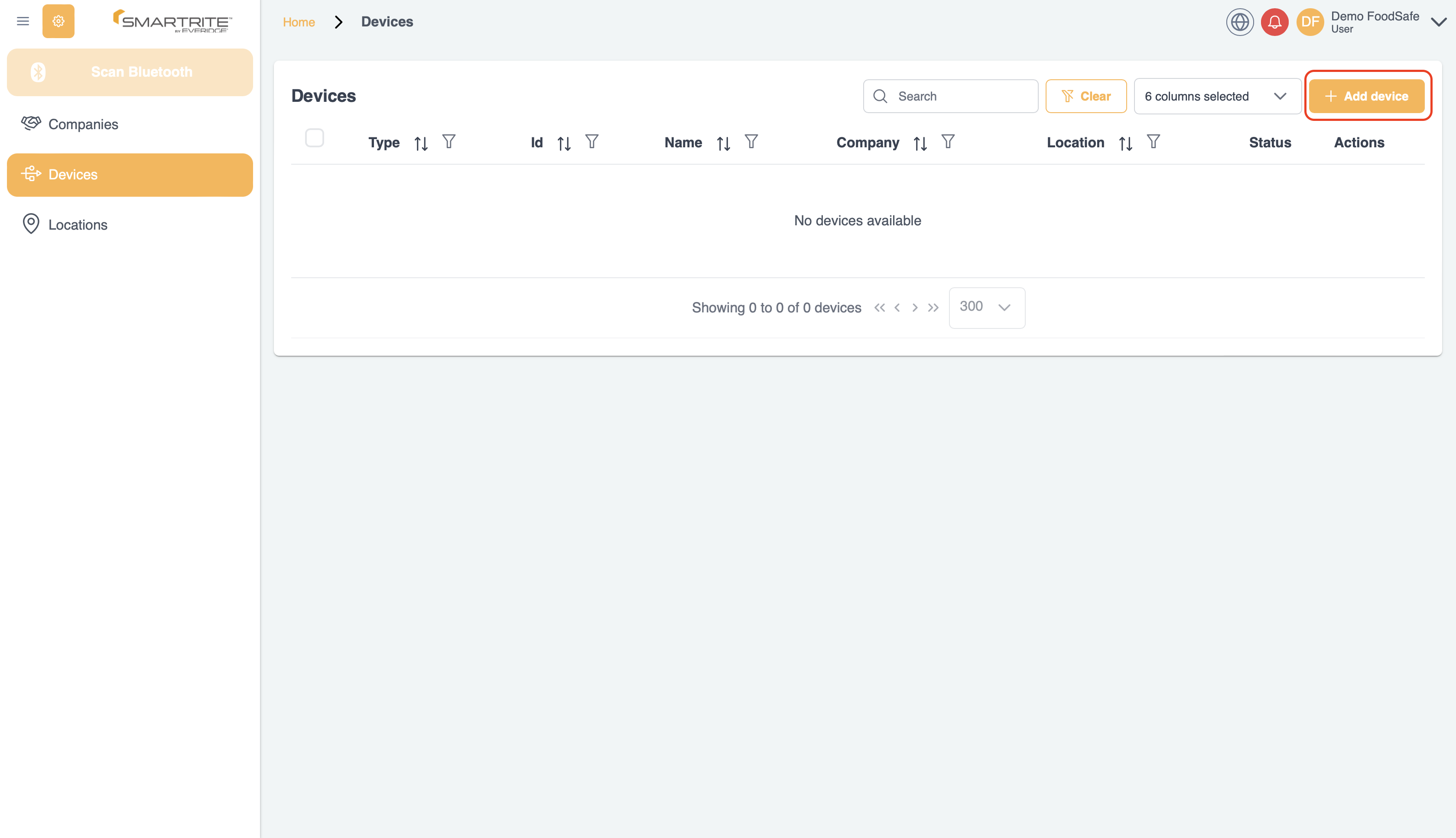The width and height of the screenshot is (1456, 838).
Task: Sort by Company column arrows
Action: [x=920, y=143]
